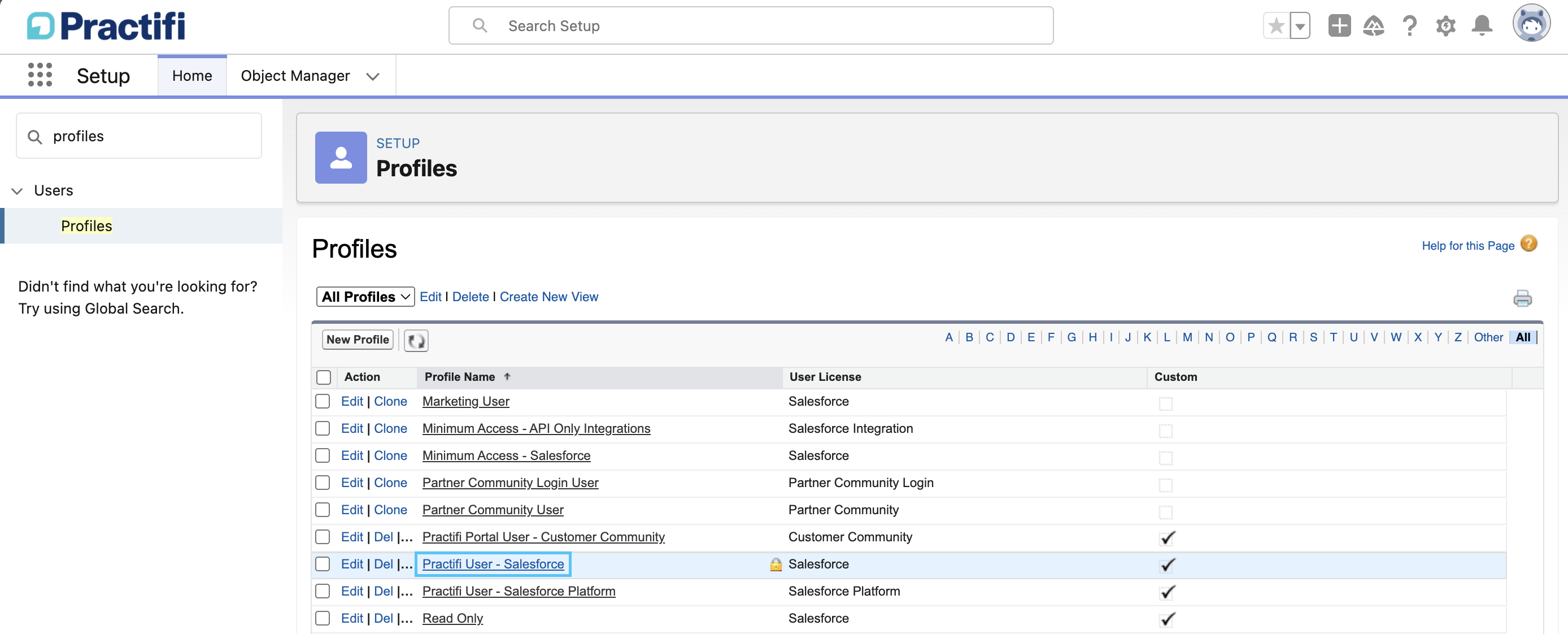Check the Partner Community Login User checkbox
Image resolution: width=1568 pixels, height=634 pixels.
323,483
